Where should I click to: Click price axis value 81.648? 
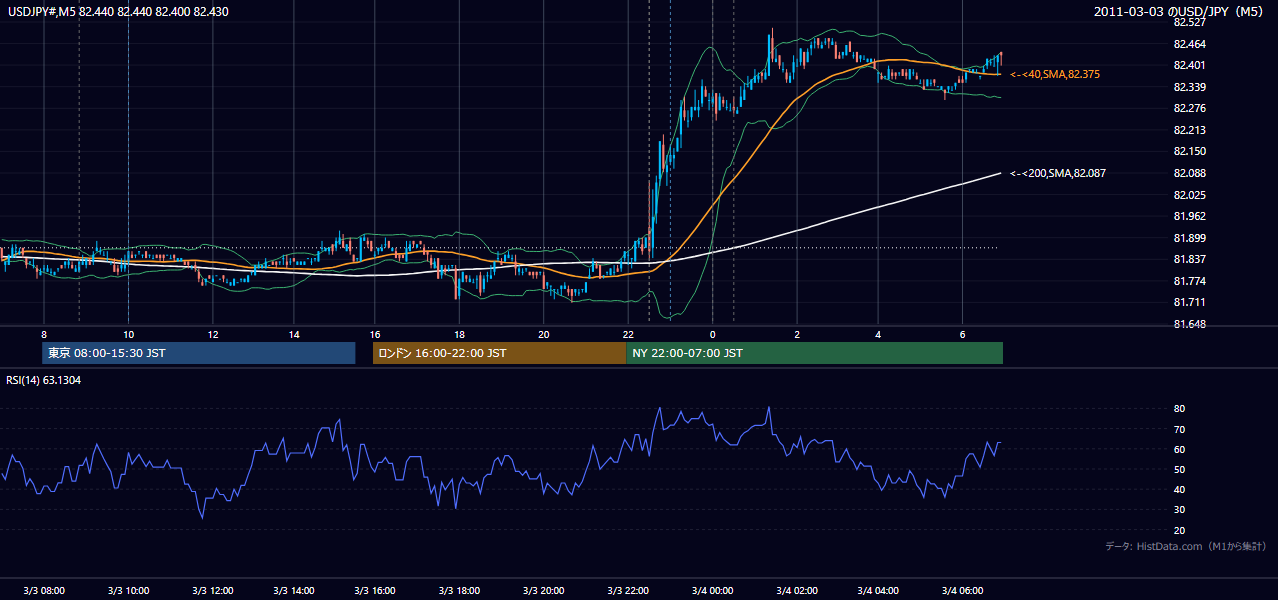[x=1190, y=324]
